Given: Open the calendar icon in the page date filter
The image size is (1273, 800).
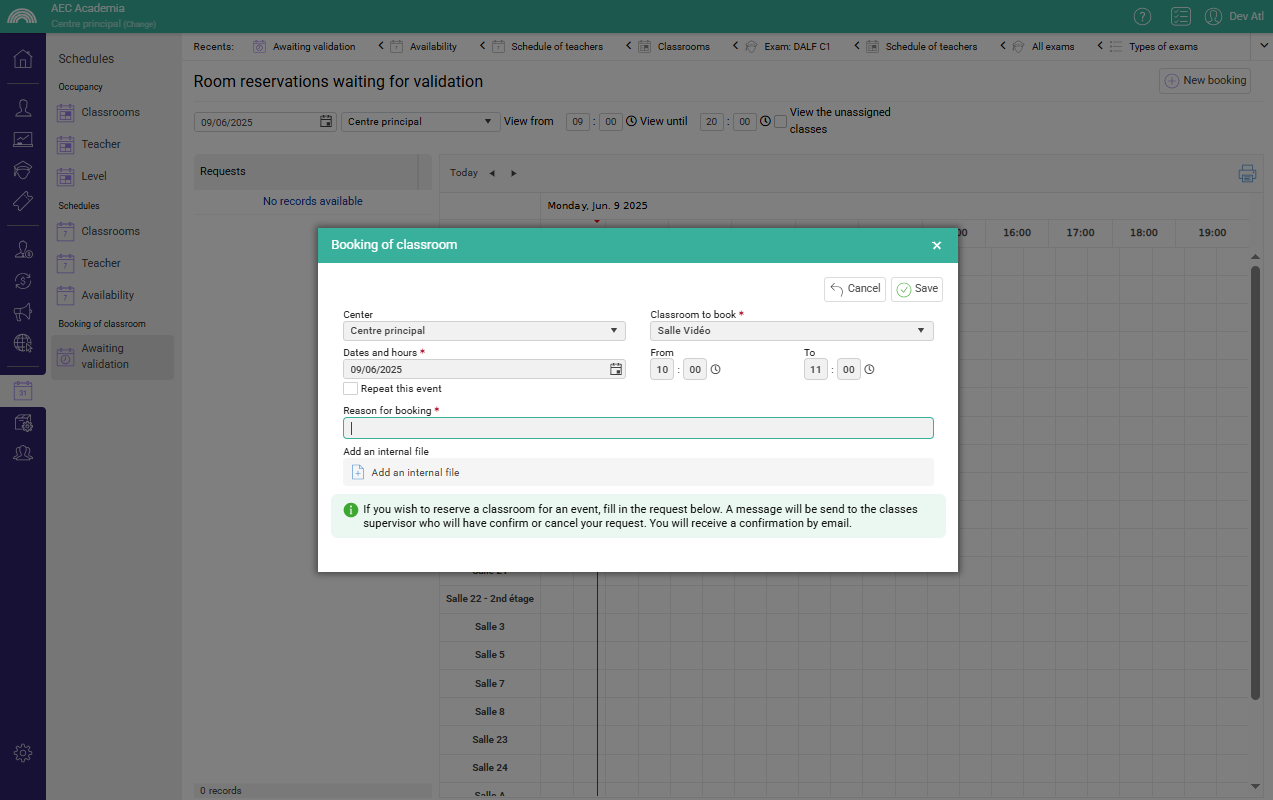Looking at the screenshot, I should (x=326, y=121).
